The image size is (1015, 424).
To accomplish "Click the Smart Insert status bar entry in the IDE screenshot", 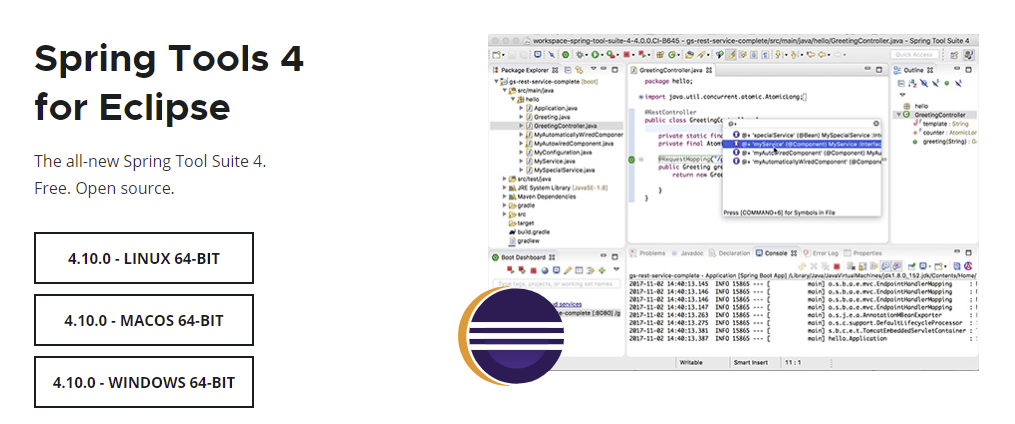I will [x=750, y=363].
